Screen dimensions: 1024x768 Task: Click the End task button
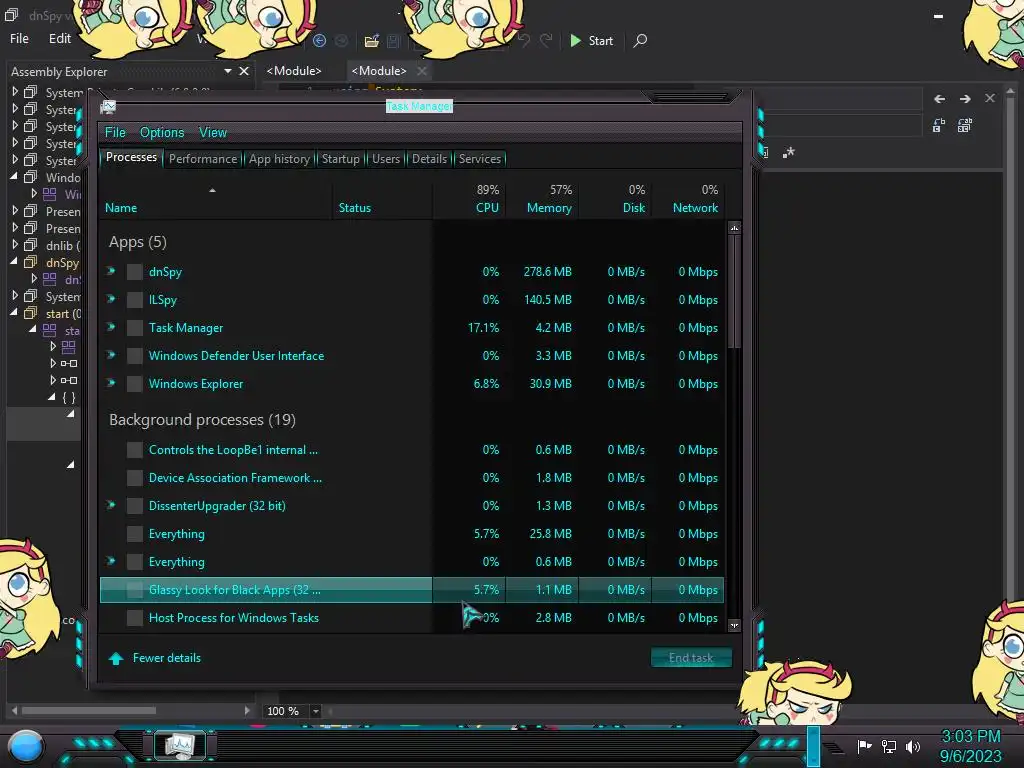[x=691, y=658]
